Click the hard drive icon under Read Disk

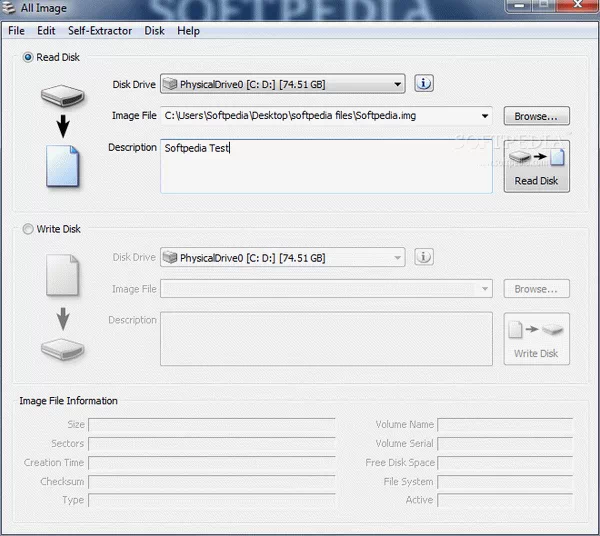tap(62, 96)
